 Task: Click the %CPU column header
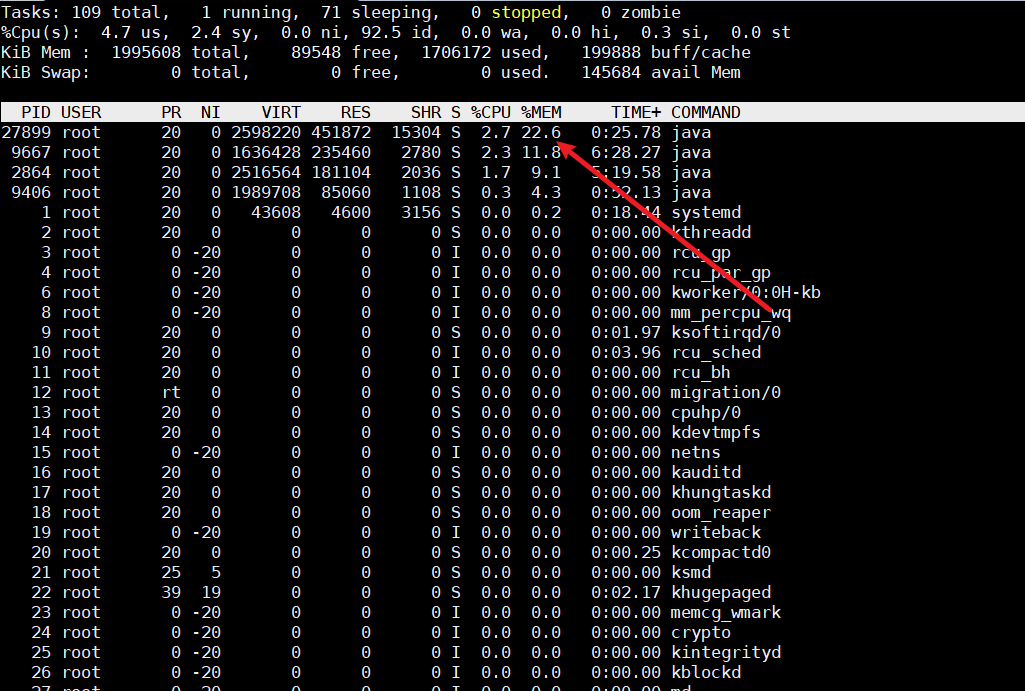[x=491, y=112]
